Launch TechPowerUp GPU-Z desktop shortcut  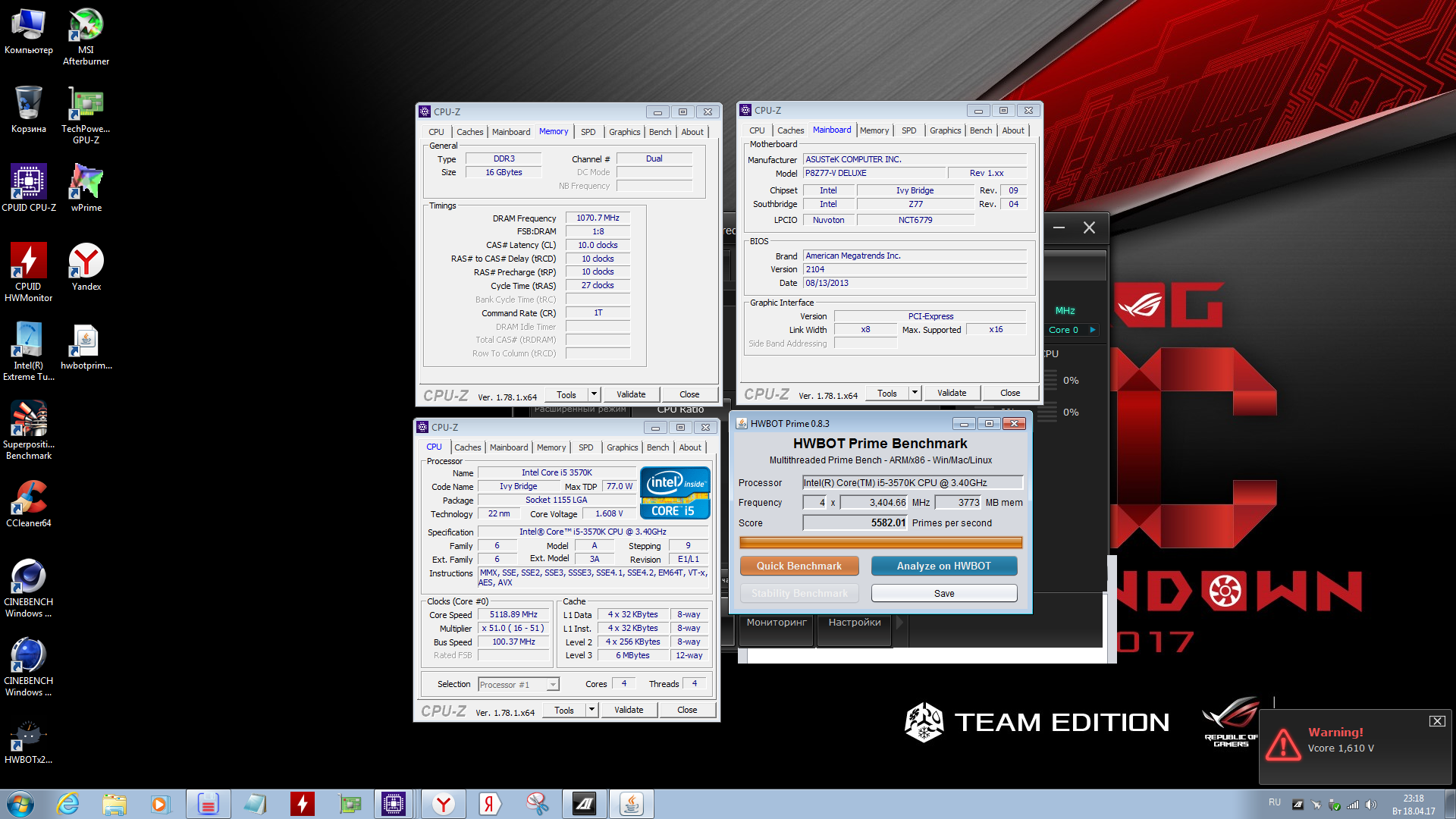86,115
